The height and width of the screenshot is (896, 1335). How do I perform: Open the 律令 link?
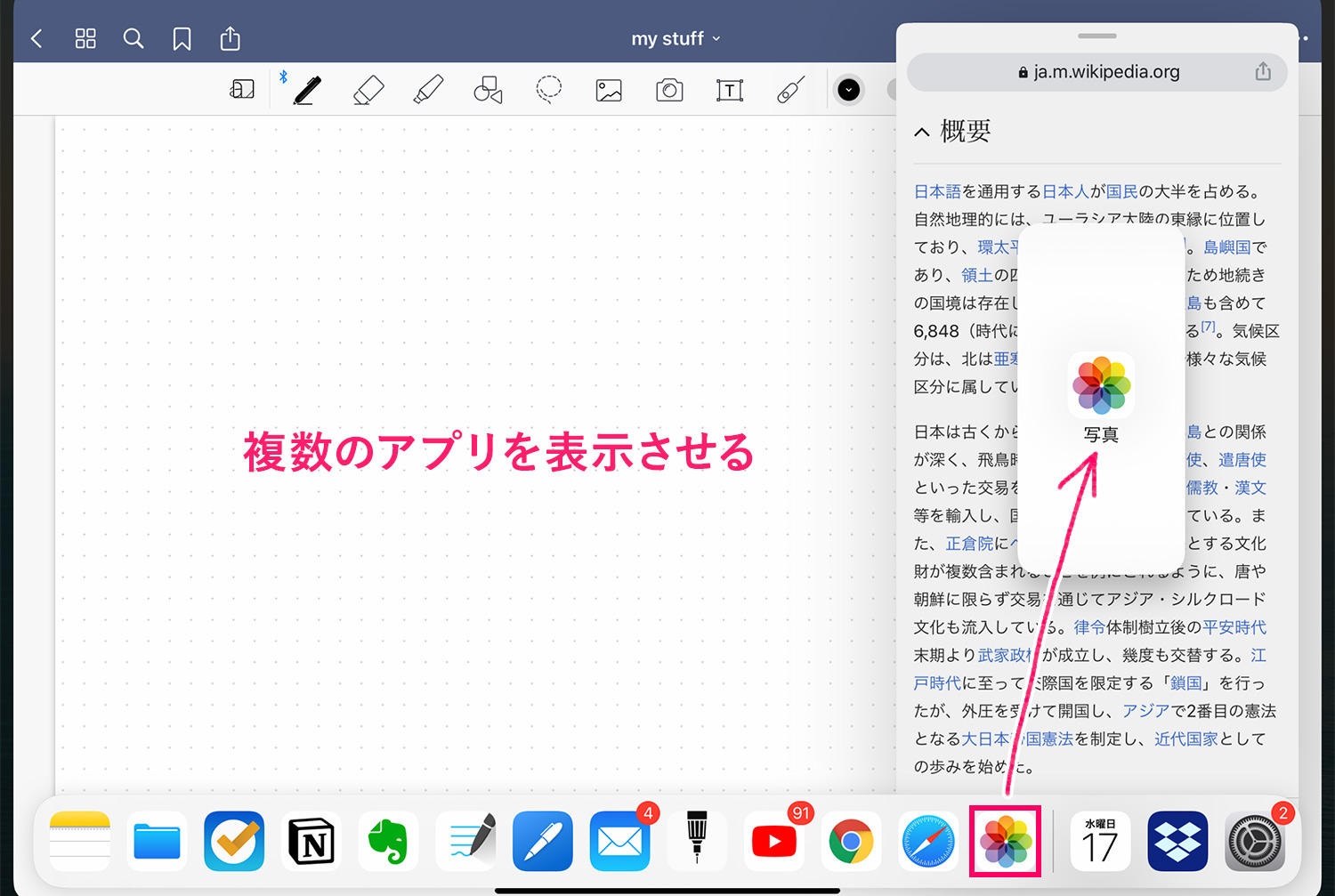(x=1089, y=627)
